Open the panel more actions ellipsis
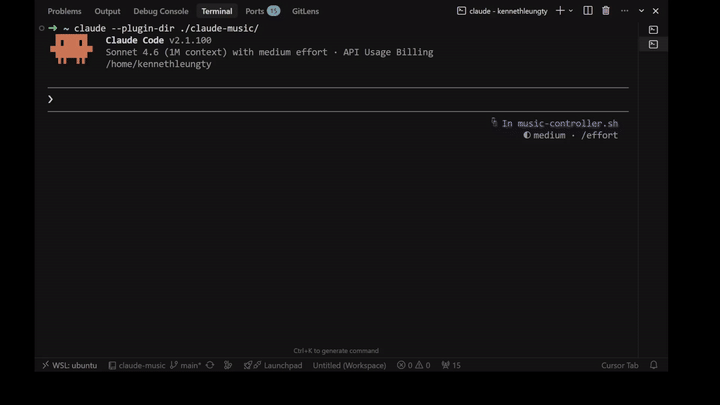The image size is (720, 405). 624,11
